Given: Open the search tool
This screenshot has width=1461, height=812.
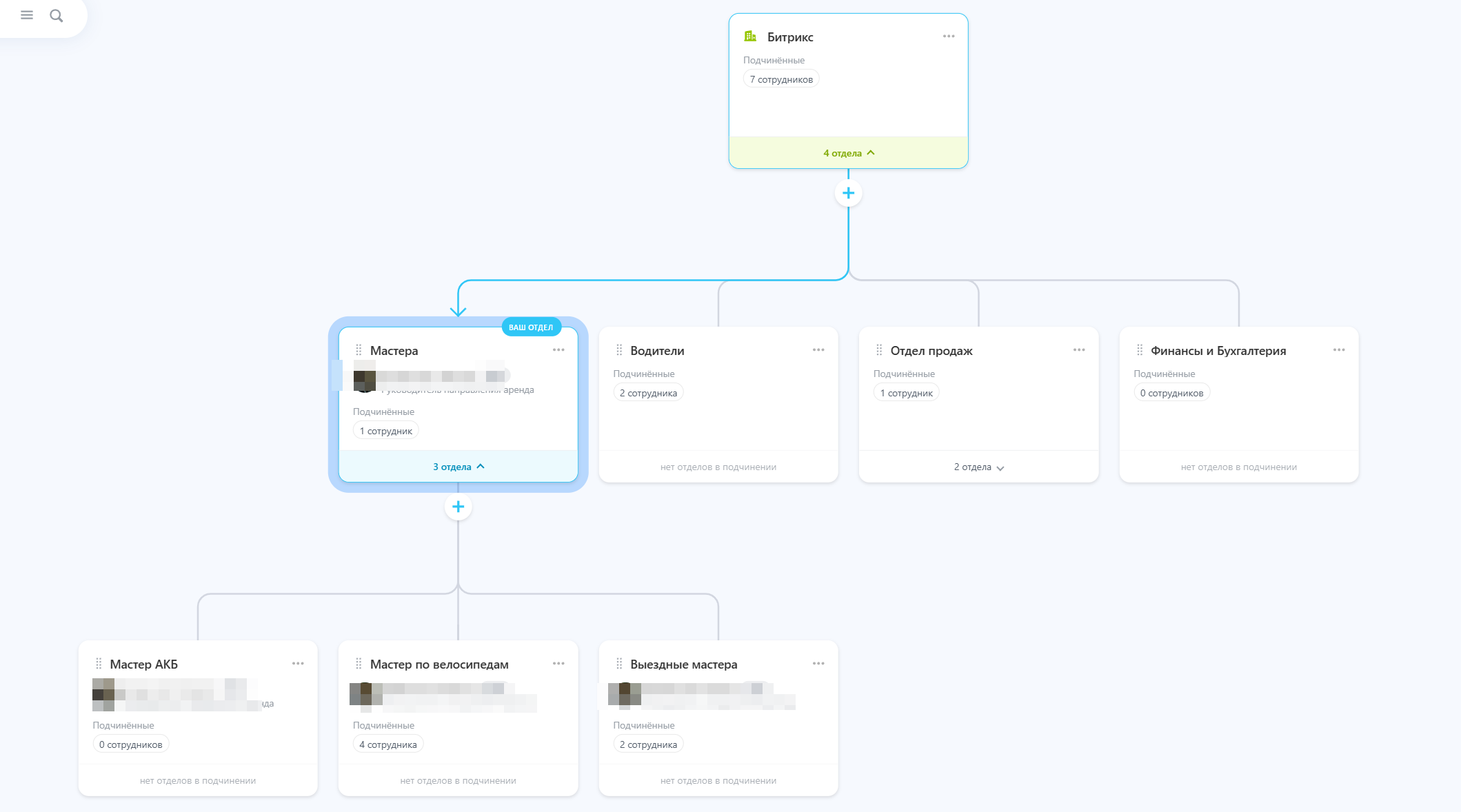Looking at the screenshot, I should click(x=57, y=15).
